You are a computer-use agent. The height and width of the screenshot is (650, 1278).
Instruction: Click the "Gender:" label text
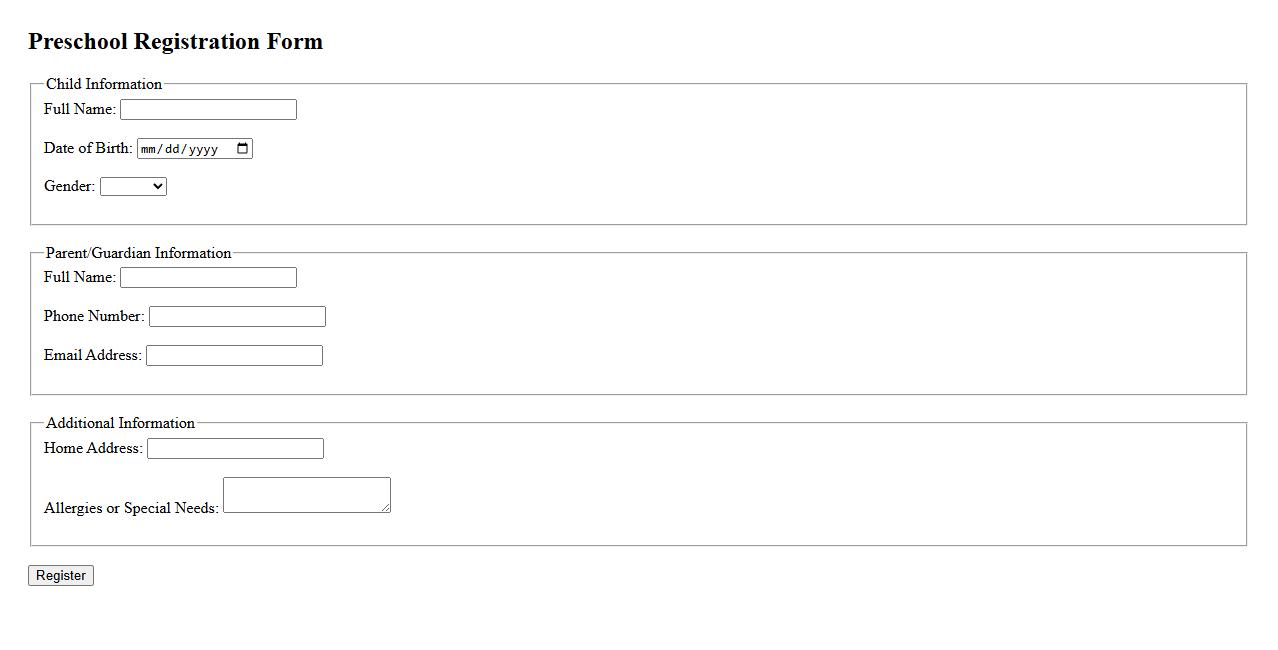coord(69,186)
